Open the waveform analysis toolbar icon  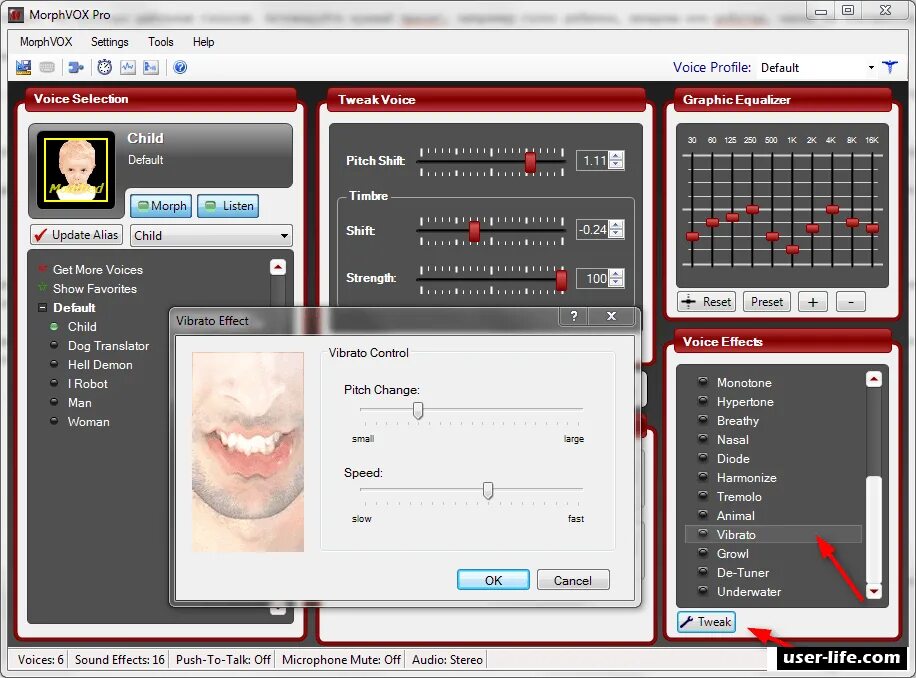[x=127, y=67]
